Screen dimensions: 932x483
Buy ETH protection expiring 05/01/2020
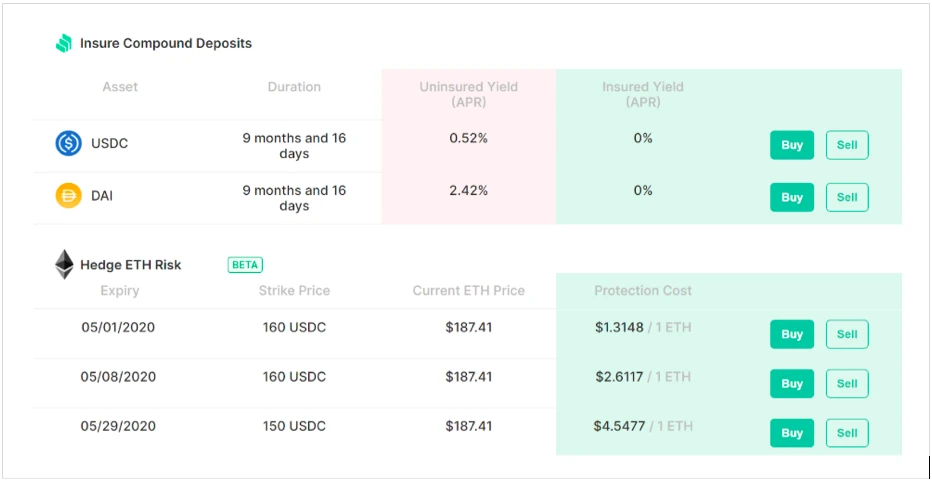(x=792, y=334)
